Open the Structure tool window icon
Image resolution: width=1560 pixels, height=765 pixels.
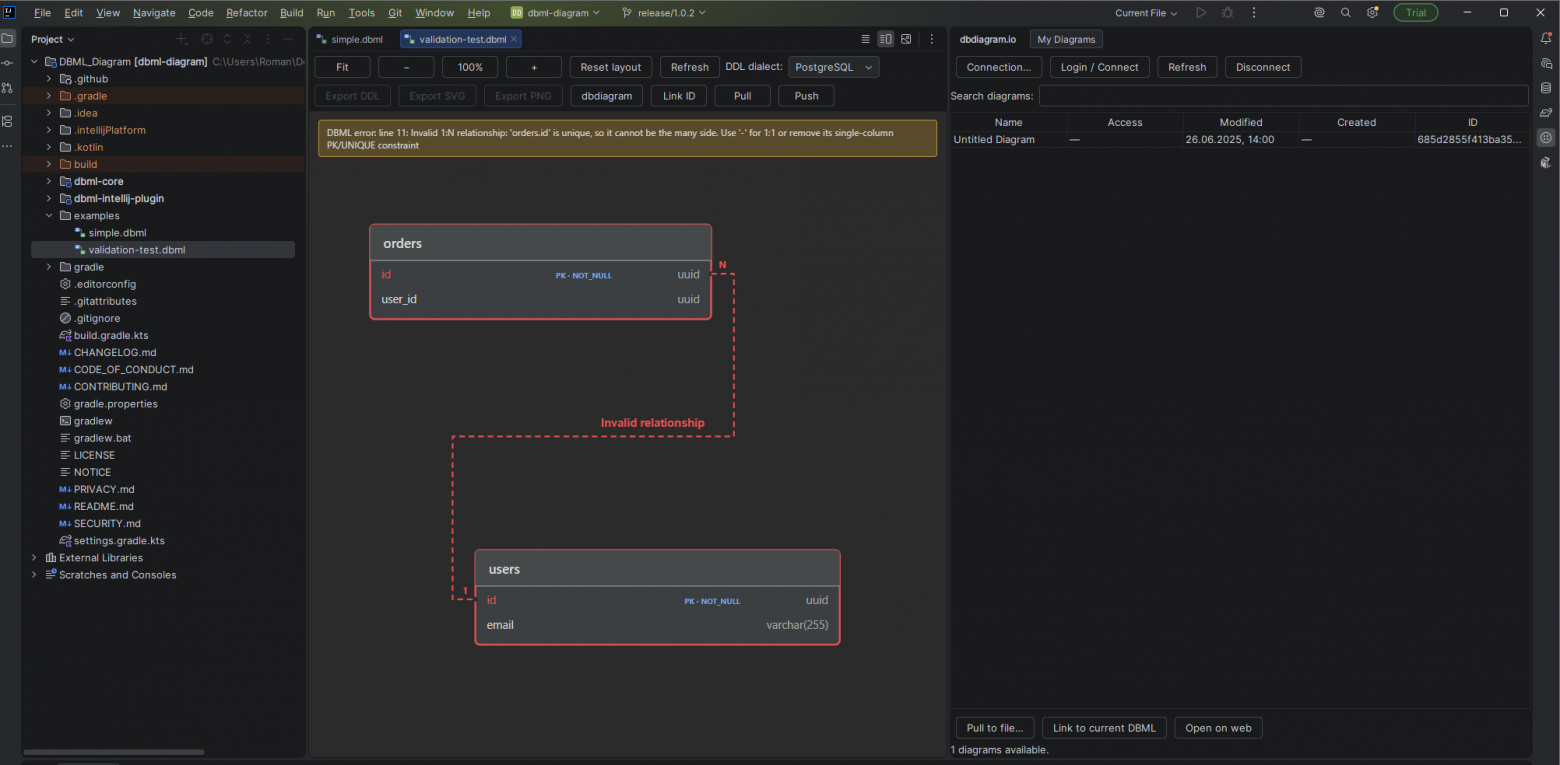[8, 121]
